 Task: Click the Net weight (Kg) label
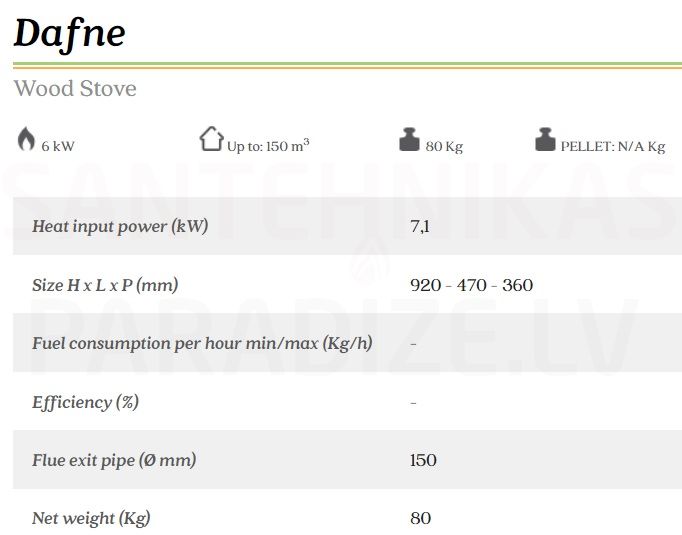(x=91, y=518)
